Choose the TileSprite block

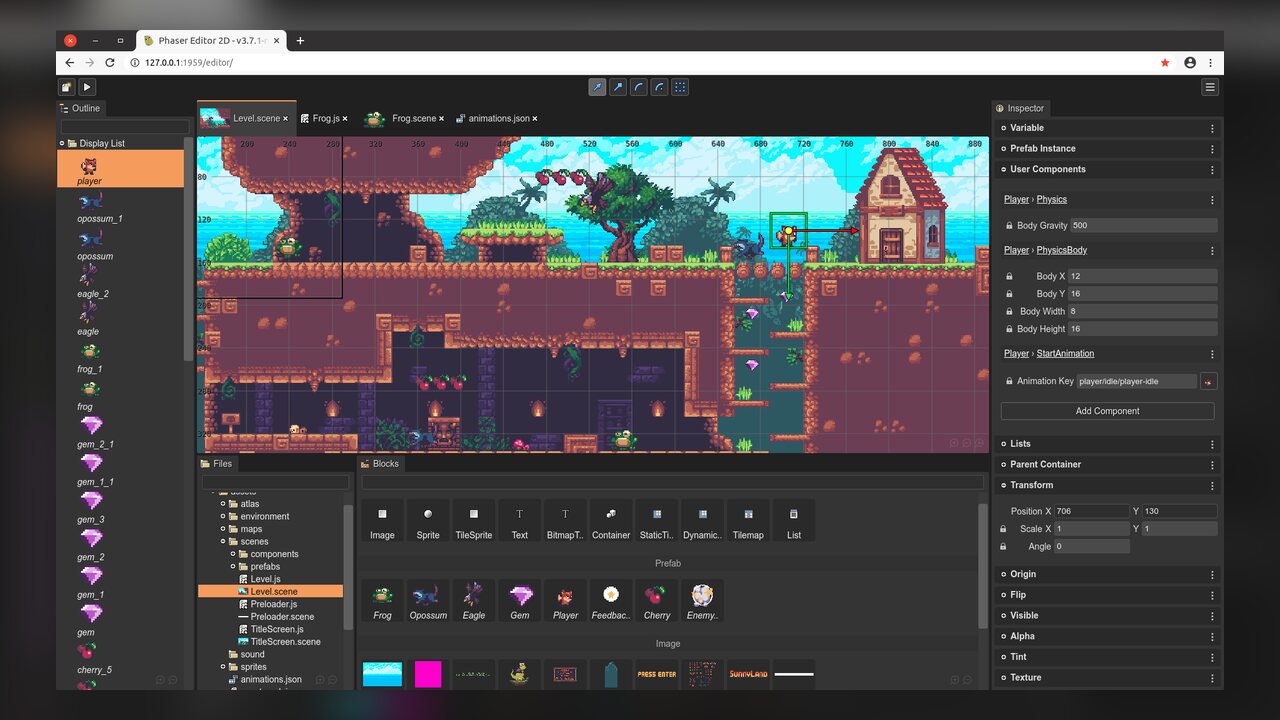pos(474,521)
